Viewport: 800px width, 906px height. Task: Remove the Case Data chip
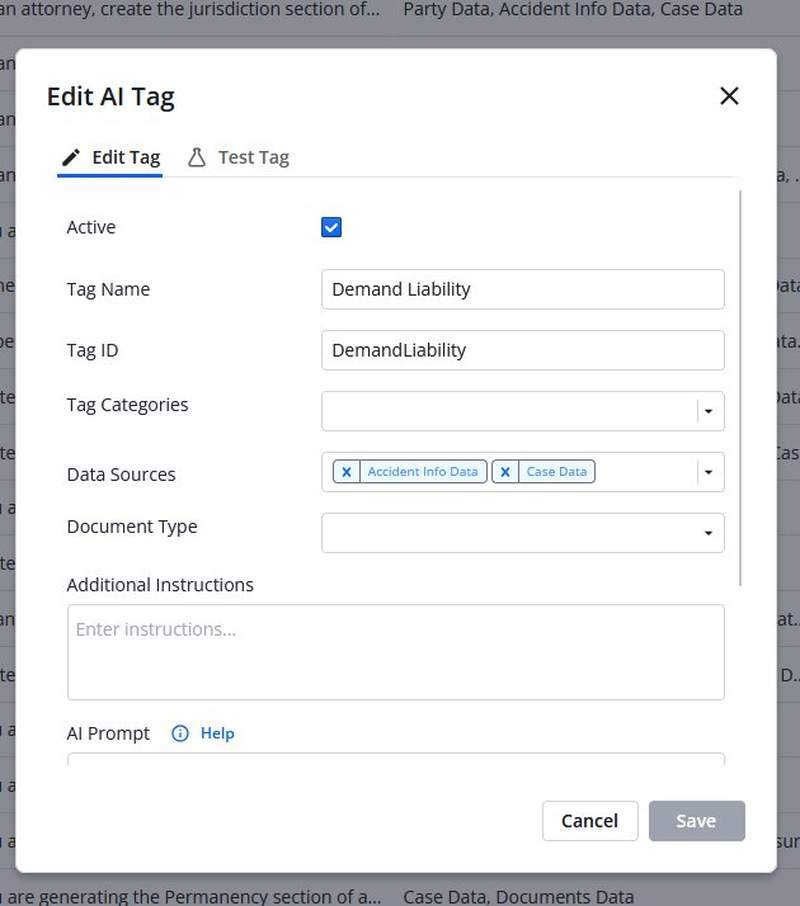point(505,471)
